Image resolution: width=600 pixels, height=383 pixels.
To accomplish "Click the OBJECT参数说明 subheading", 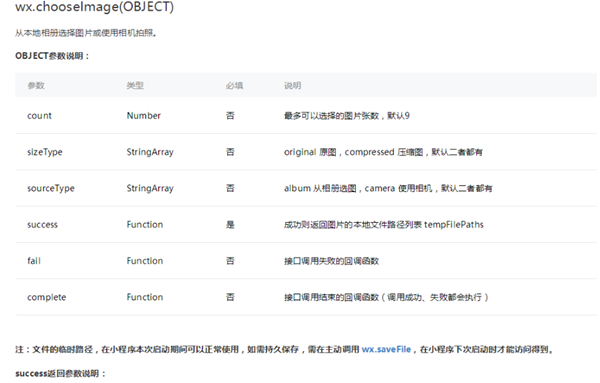I will click(x=52, y=56).
